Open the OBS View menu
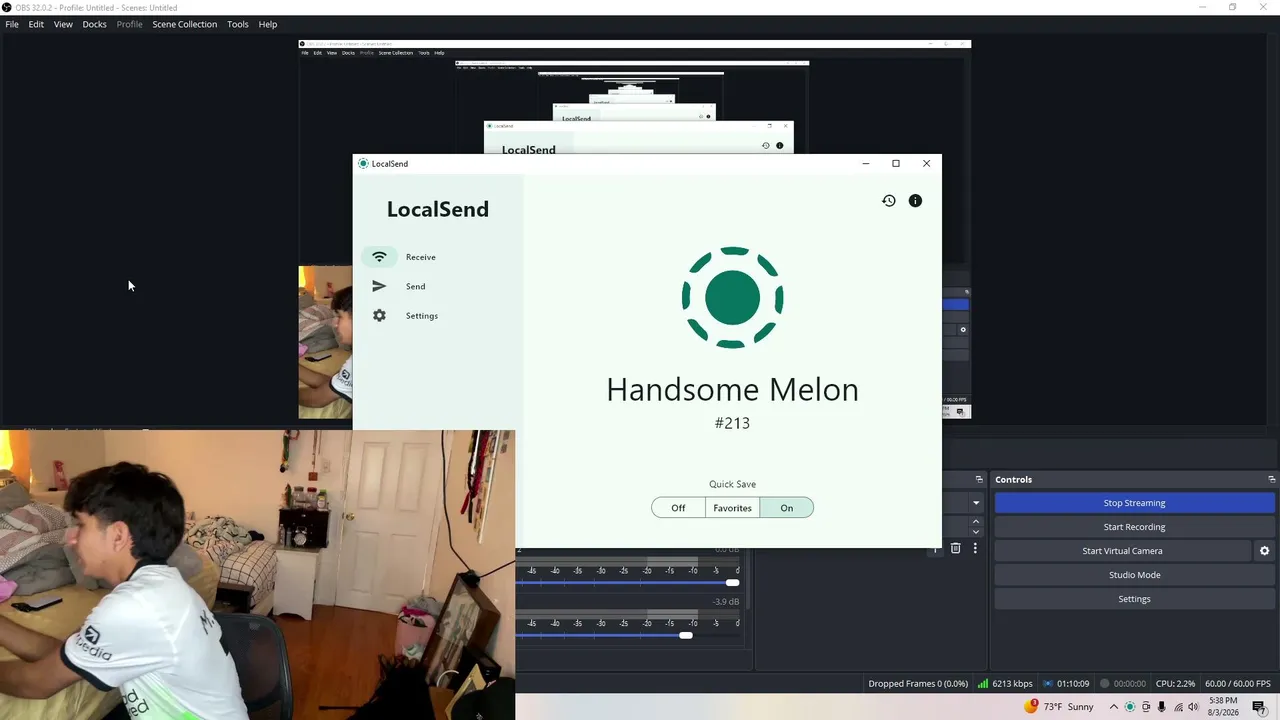The height and width of the screenshot is (720, 1280). [x=63, y=24]
